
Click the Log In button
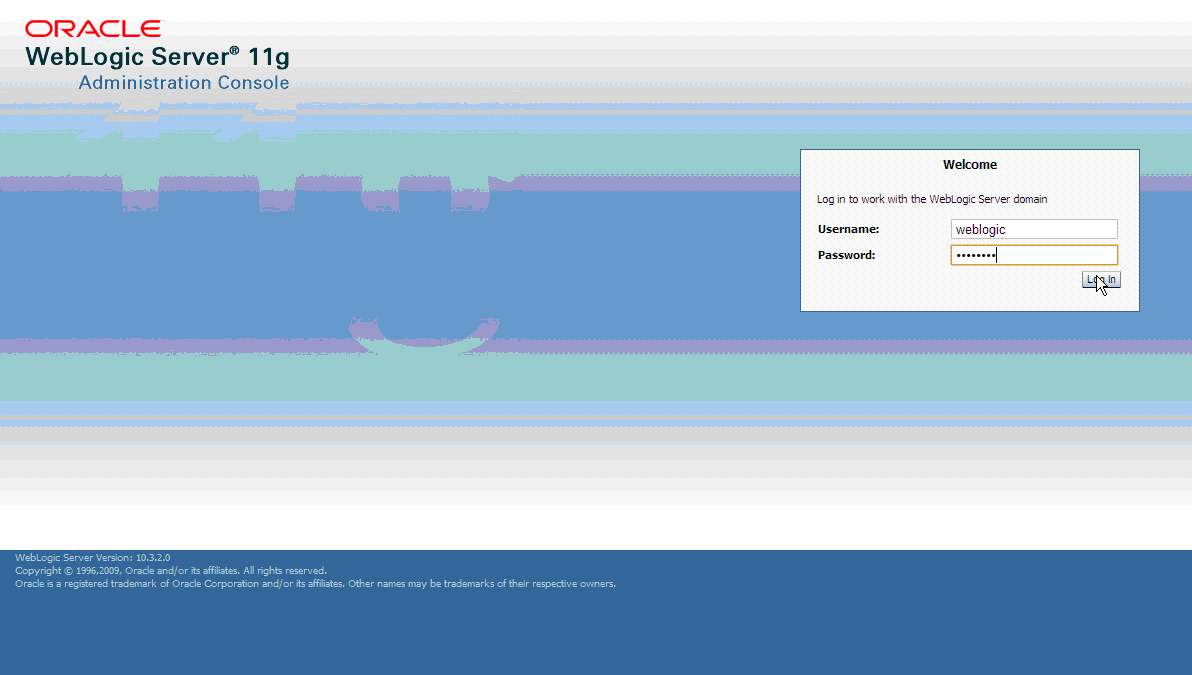[1101, 280]
